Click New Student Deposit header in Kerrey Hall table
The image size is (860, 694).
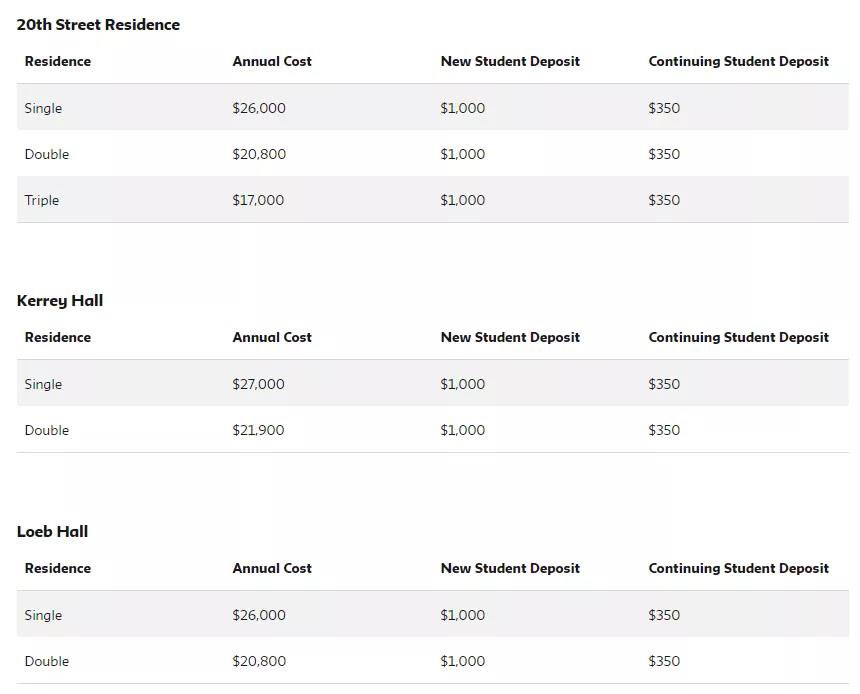coord(510,337)
